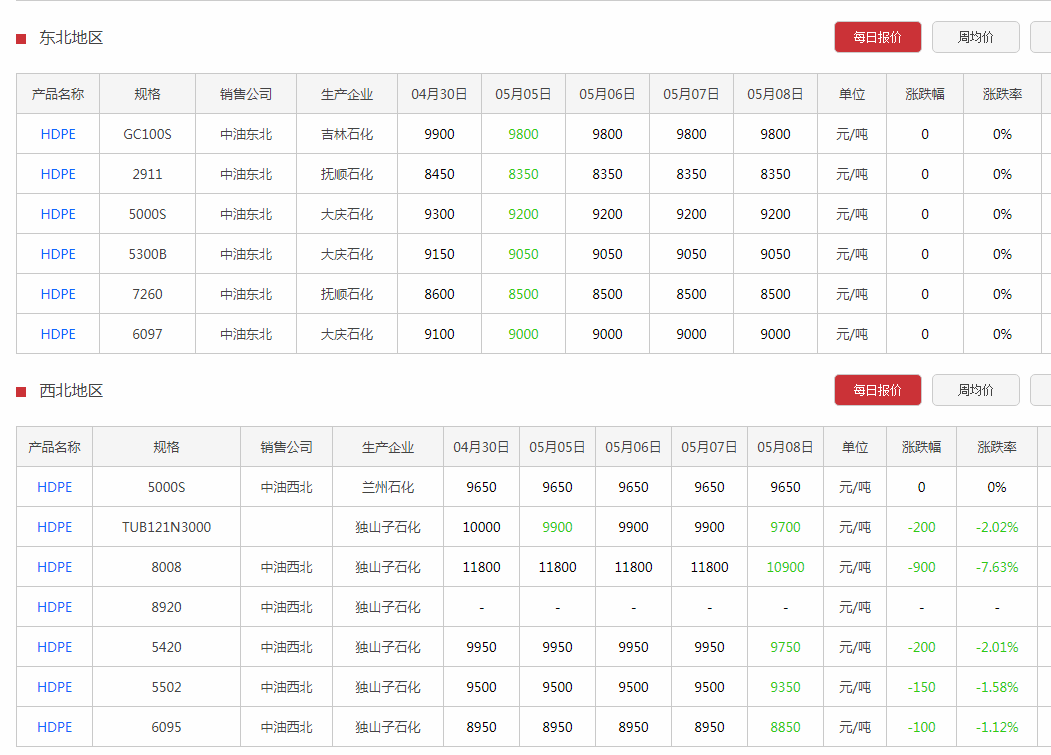Click change amount -150 in 5502 row

922,687
